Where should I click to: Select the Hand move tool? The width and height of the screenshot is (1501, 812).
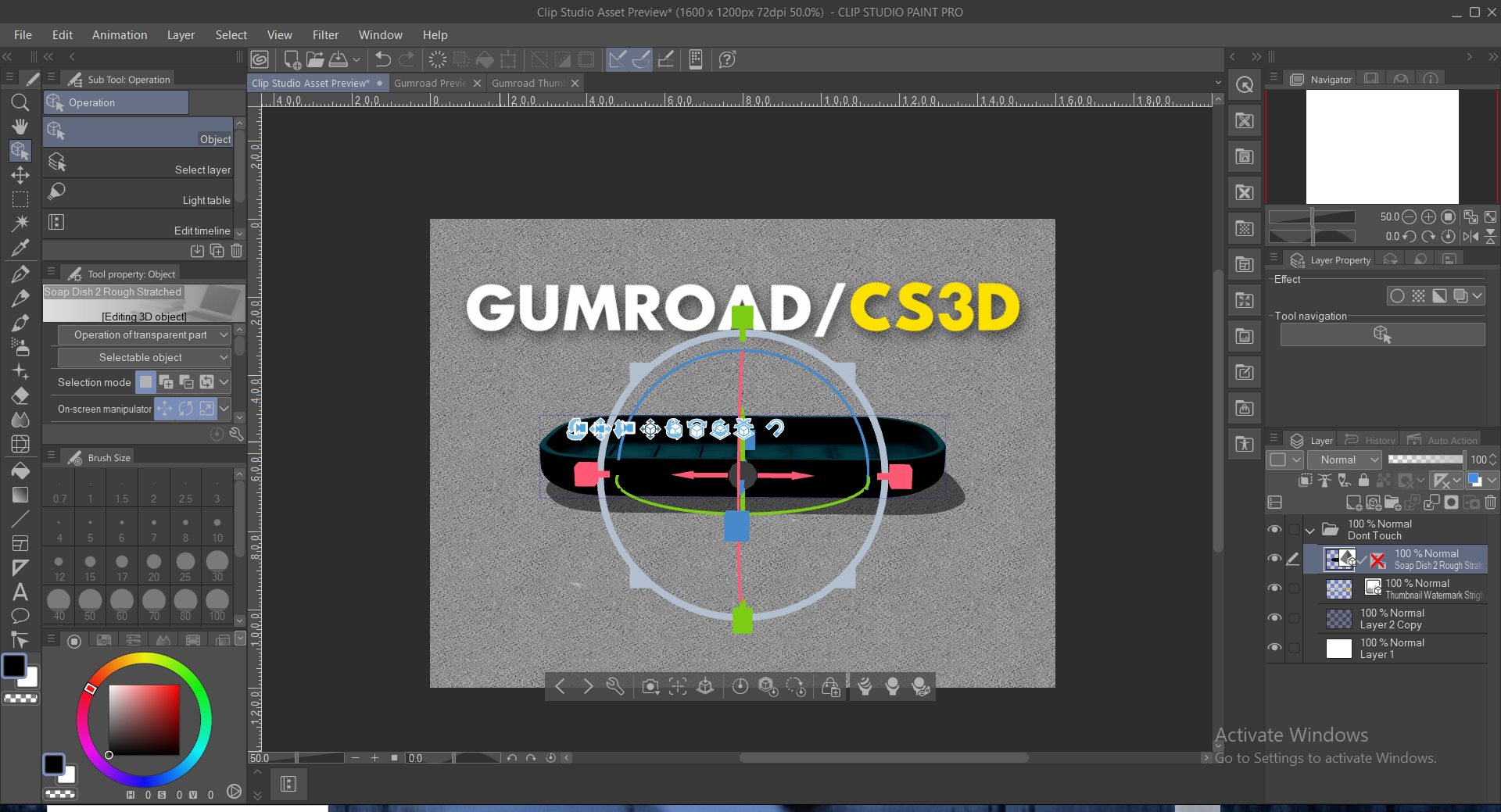tap(20, 127)
